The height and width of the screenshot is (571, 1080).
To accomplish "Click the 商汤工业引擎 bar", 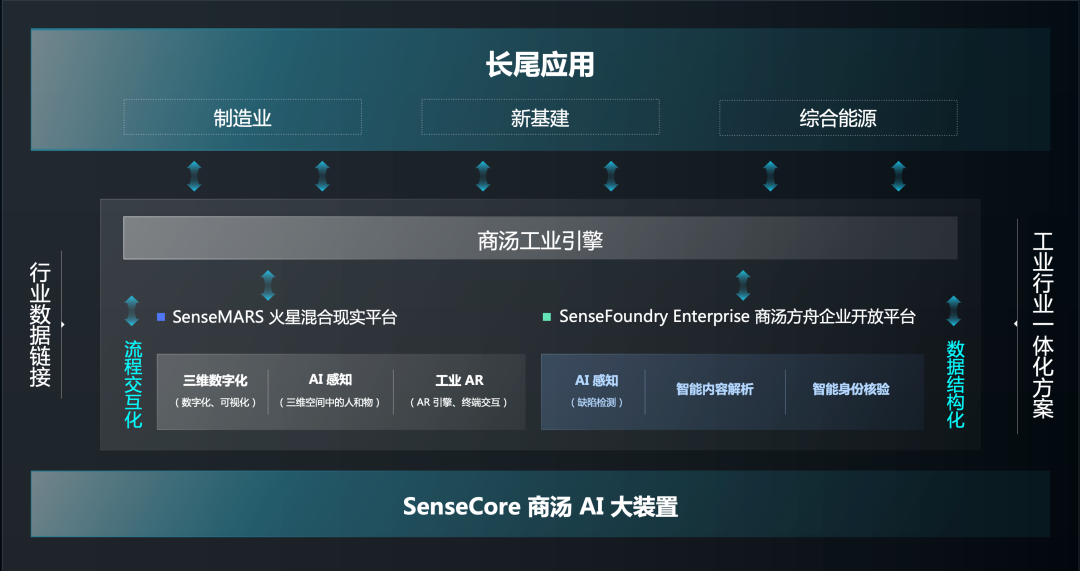I will click(540, 238).
